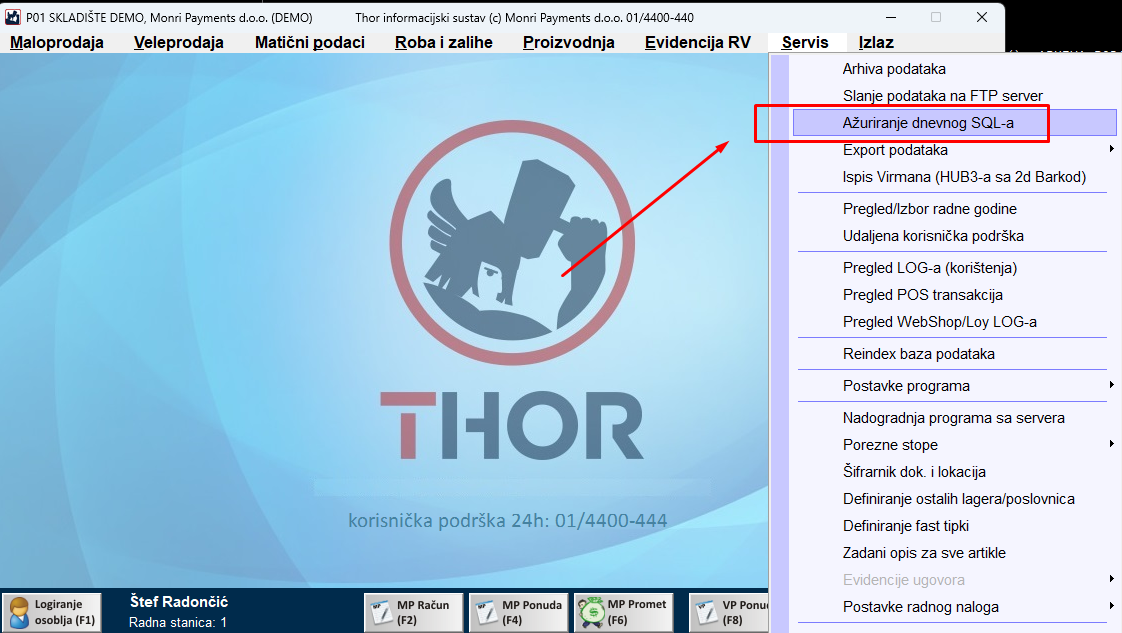Viewport: 1122px width, 633px height.
Task: Open MP Ponuda (F4) button
Action: pyautogui.click(x=519, y=612)
